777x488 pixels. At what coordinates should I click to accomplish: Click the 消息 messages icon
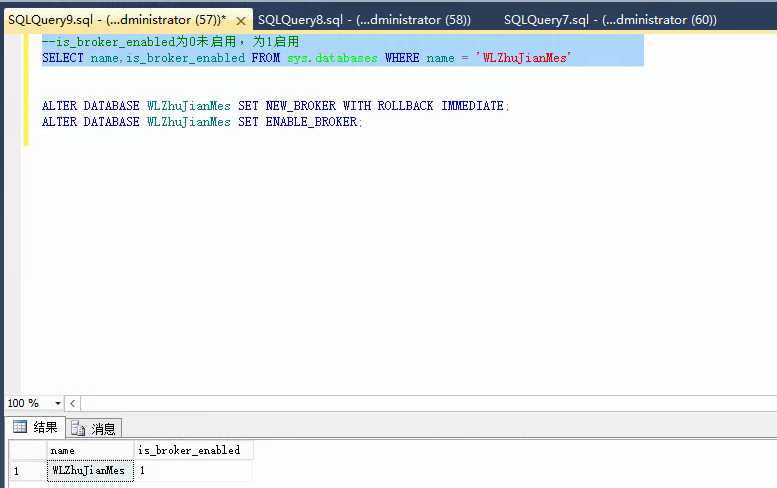click(78, 429)
